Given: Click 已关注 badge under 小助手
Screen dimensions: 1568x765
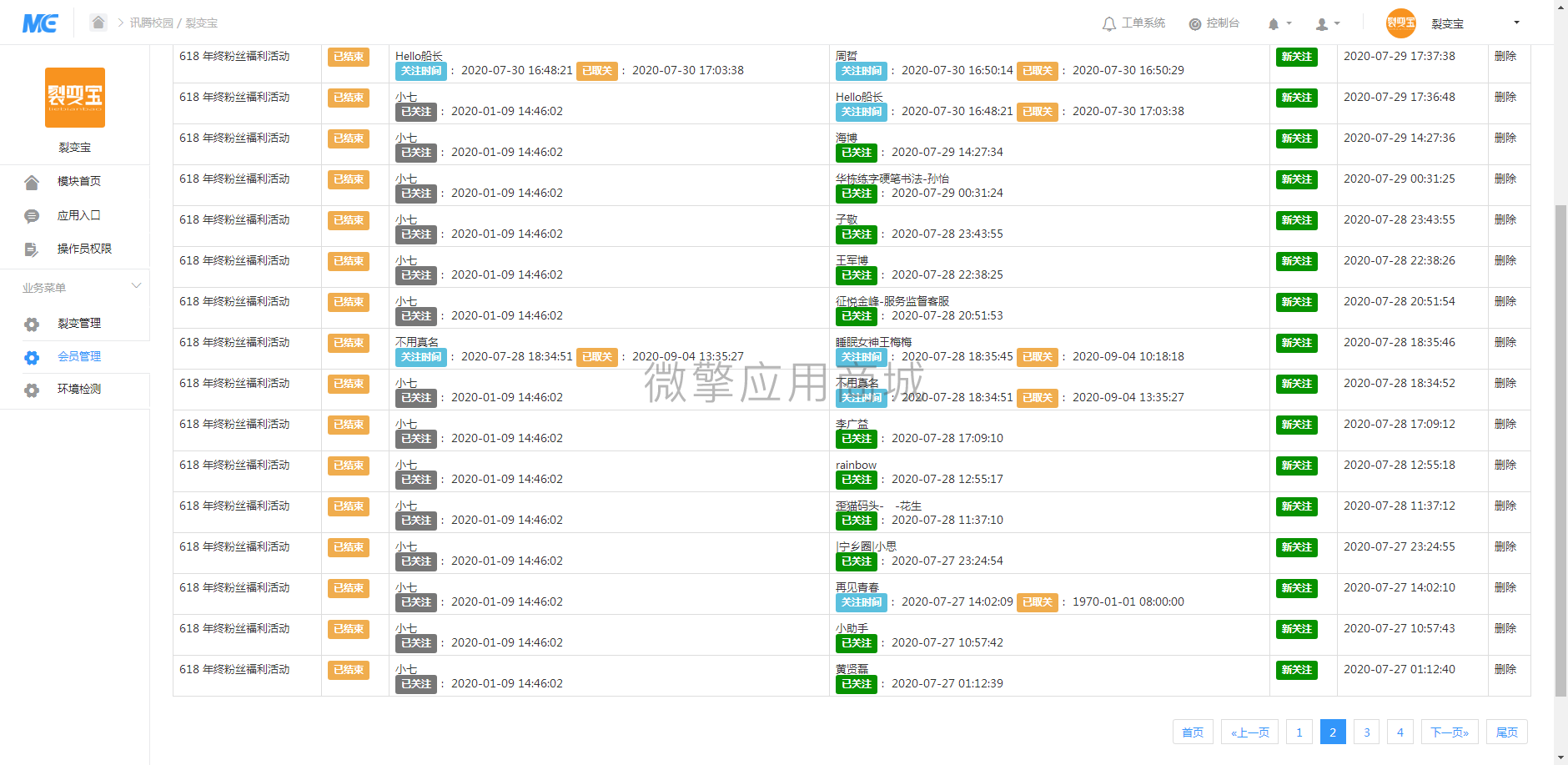Looking at the screenshot, I should click(x=857, y=643).
